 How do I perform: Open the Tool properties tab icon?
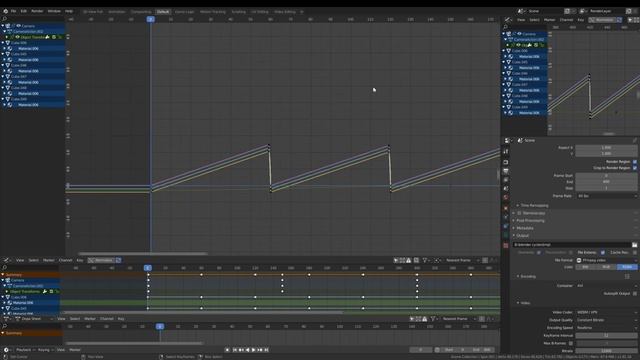pyautogui.click(x=506, y=151)
